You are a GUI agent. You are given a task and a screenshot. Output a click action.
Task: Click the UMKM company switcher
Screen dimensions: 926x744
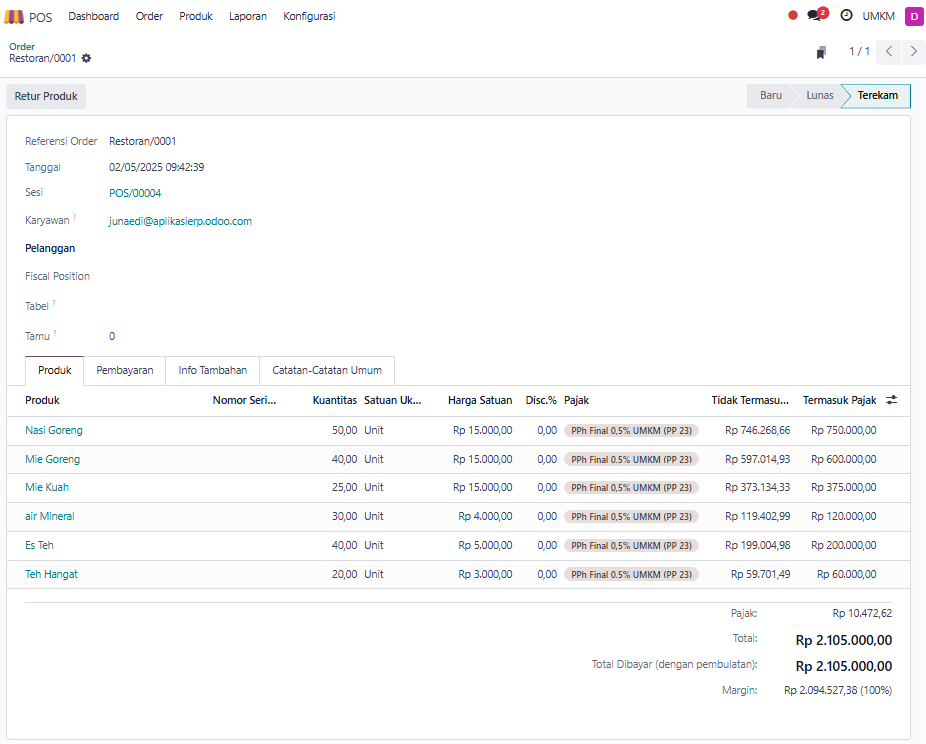(x=879, y=17)
